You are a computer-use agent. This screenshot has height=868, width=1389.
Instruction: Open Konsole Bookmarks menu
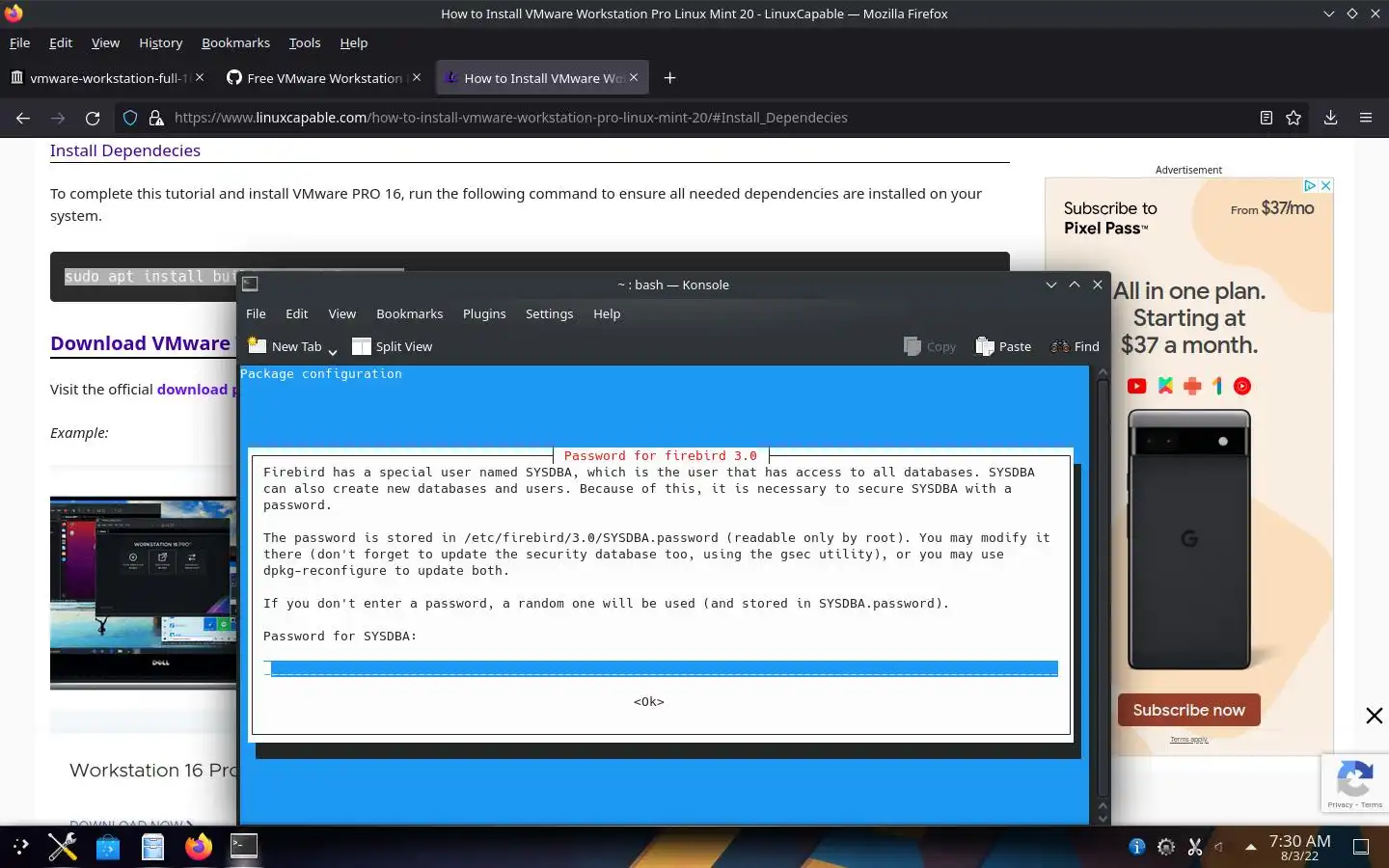point(410,313)
